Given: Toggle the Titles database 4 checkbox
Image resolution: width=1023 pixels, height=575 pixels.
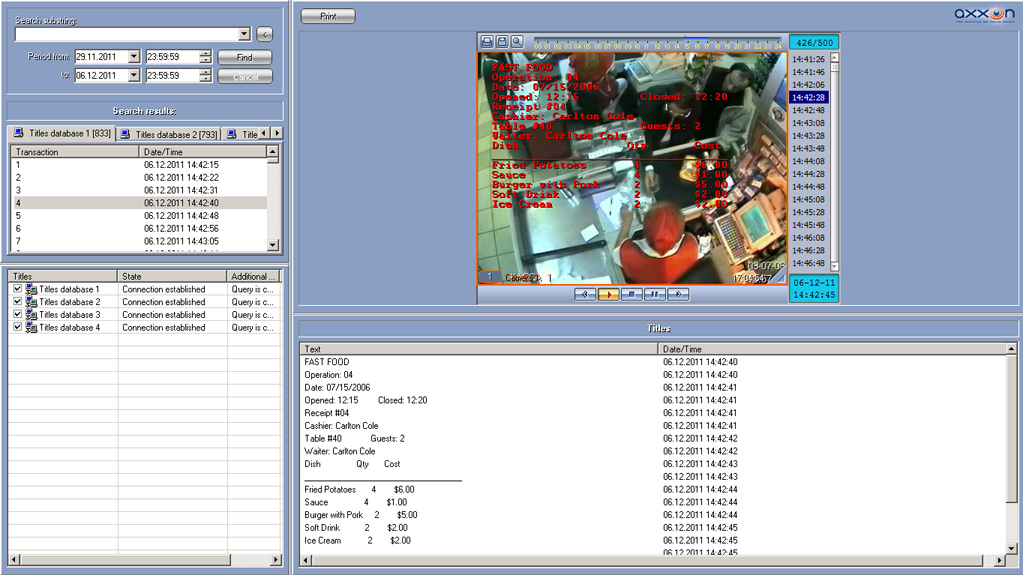Looking at the screenshot, I should (x=17, y=328).
